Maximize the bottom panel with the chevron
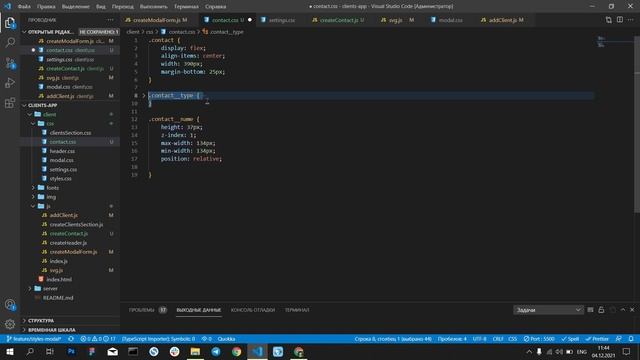Screen dimensions: 640x360 (x=623, y=310)
